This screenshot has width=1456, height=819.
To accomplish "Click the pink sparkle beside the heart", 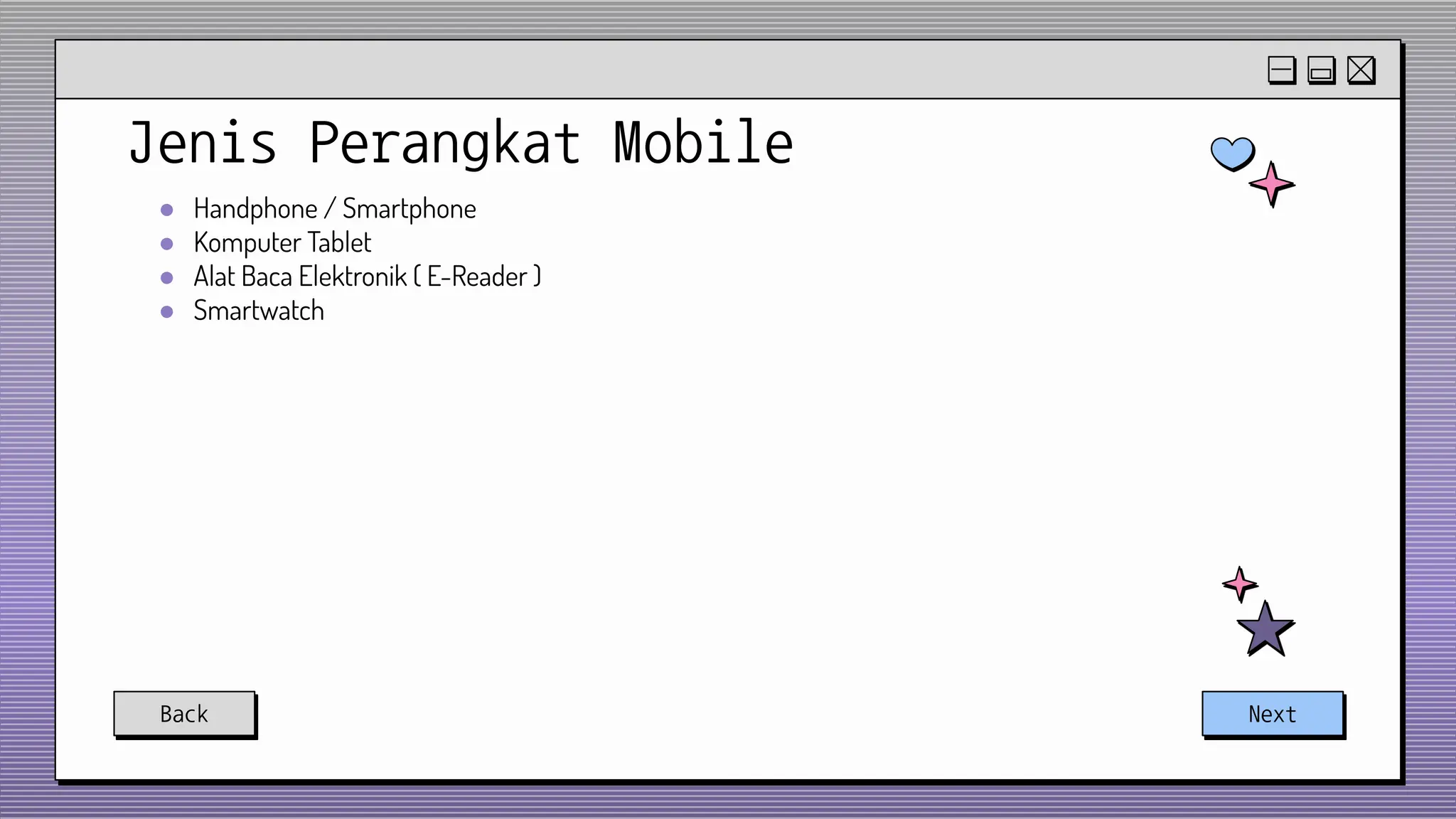I will tap(1272, 184).
